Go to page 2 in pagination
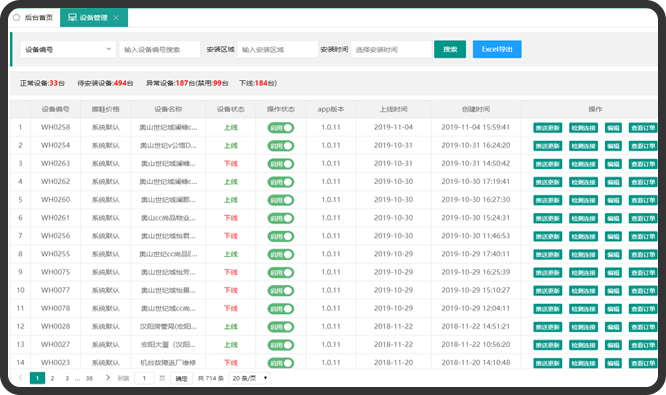 tap(52, 378)
